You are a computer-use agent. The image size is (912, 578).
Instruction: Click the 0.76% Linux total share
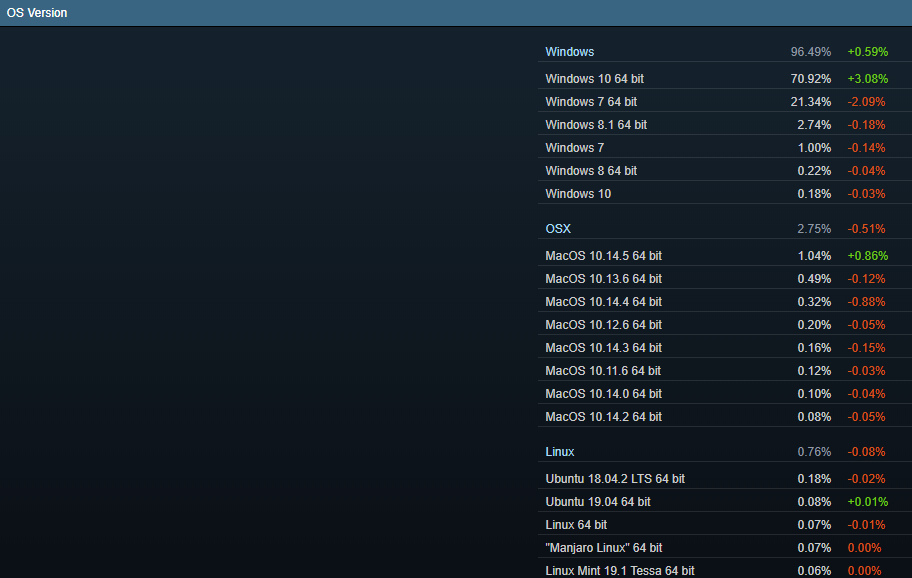click(x=814, y=452)
